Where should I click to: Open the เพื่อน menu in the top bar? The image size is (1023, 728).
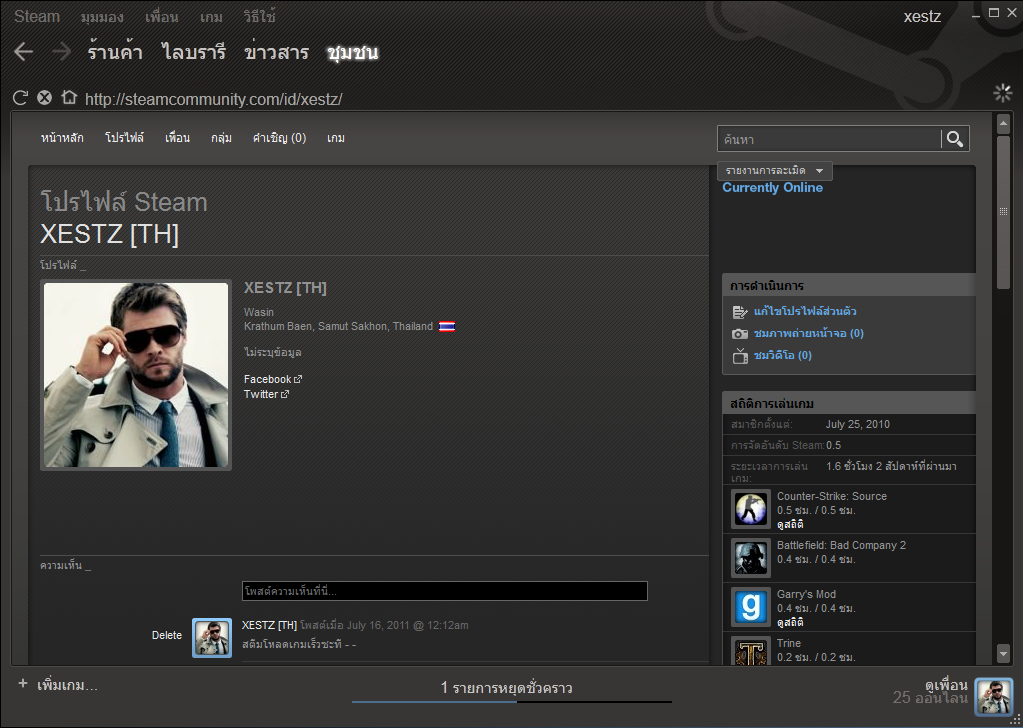161,17
